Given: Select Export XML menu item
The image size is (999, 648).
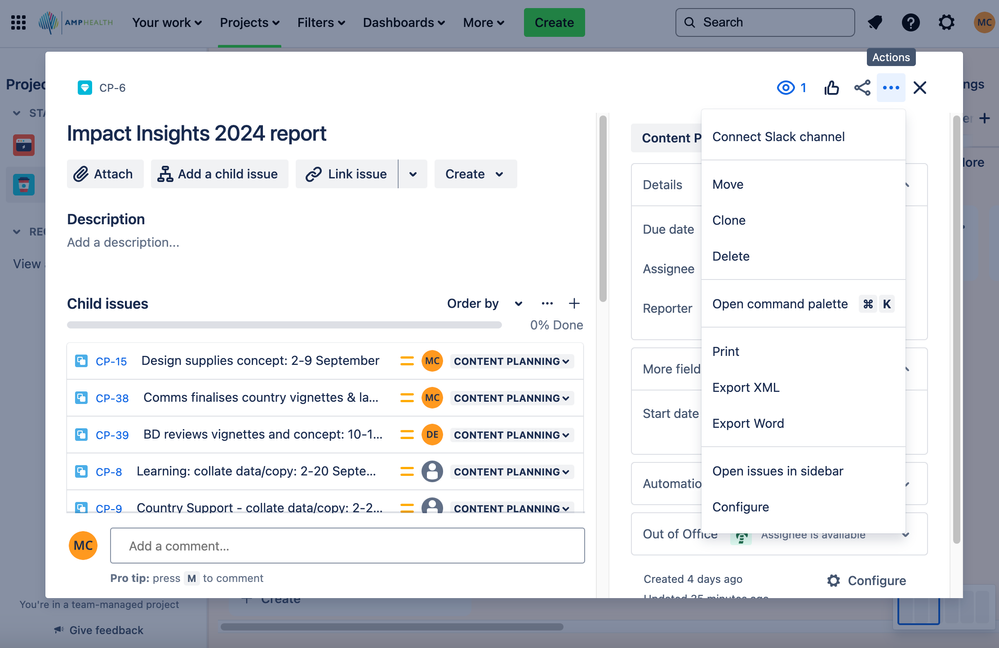Looking at the screenshot, I should [803, 387].
